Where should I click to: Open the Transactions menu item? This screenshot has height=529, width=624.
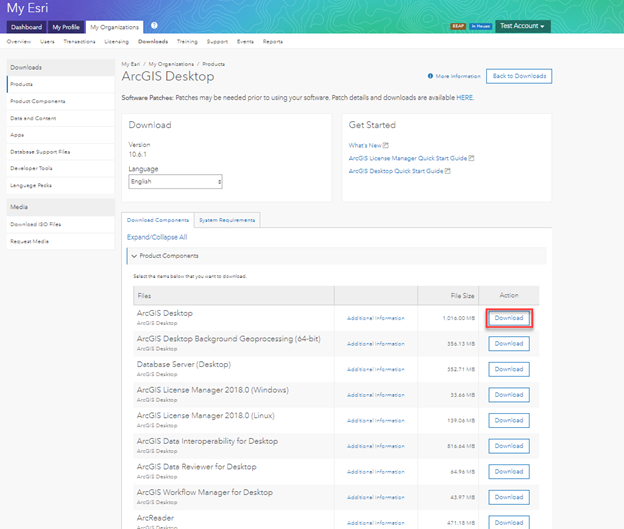click(80, 41)
